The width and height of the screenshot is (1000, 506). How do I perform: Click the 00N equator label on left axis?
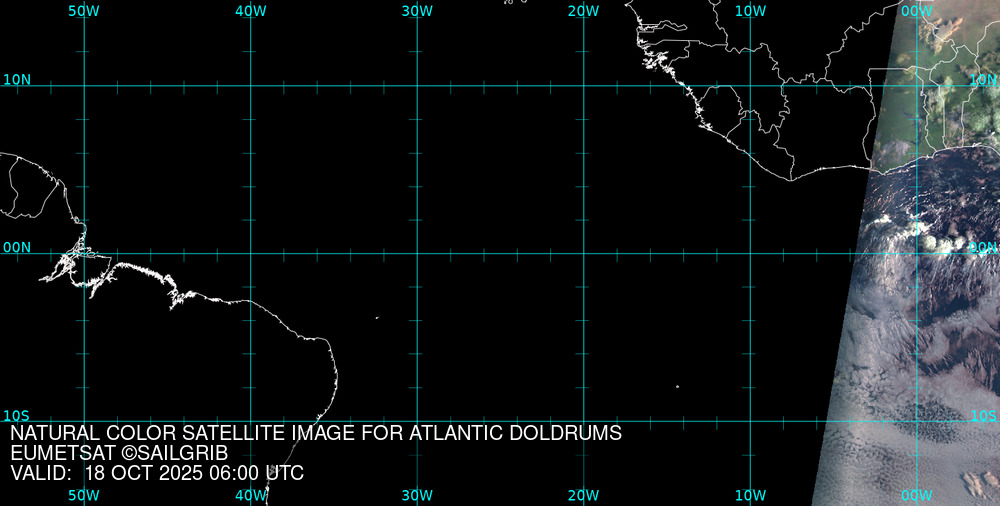tap(17, 247)
